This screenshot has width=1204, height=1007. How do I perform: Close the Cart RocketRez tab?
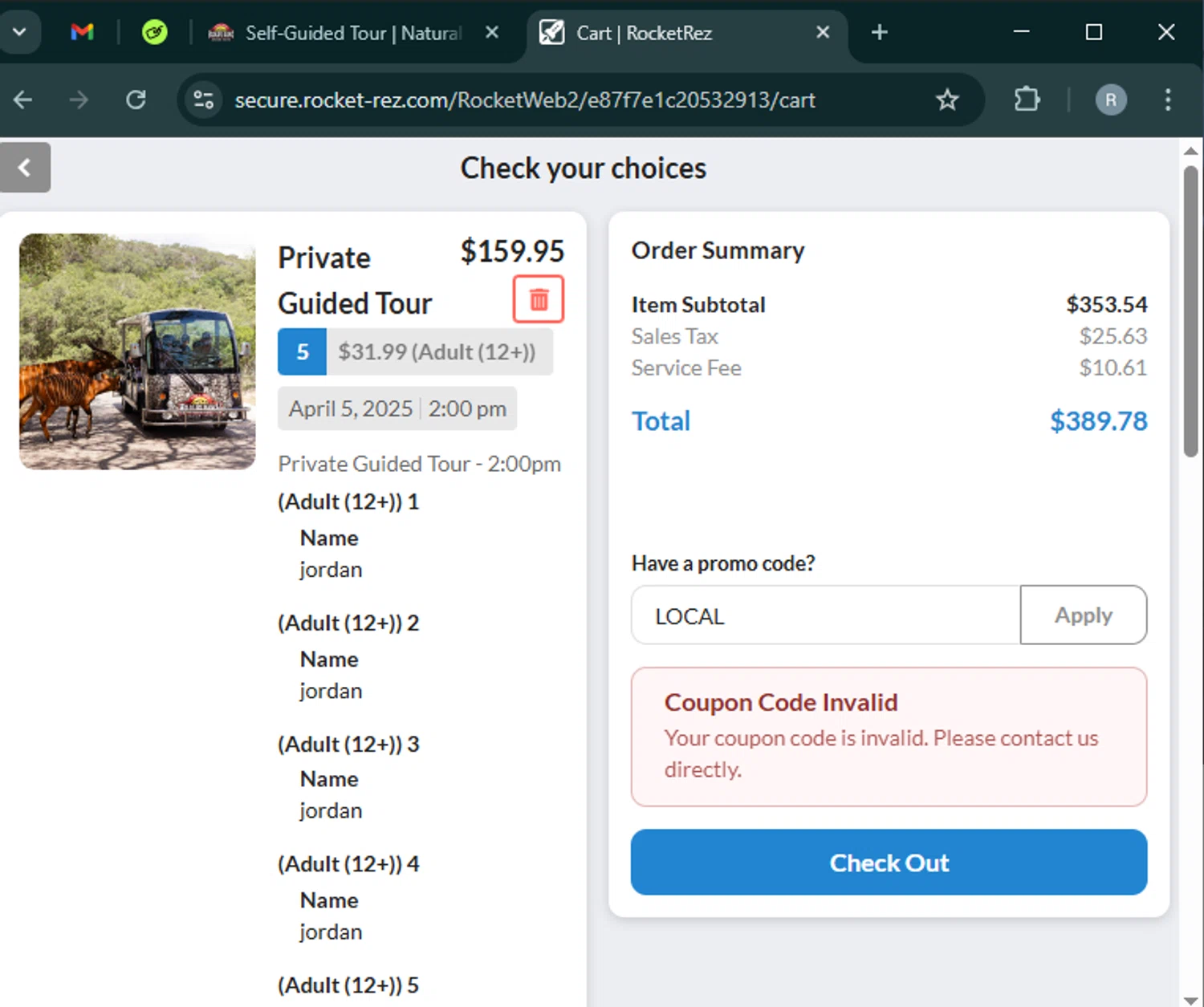pos(823,32)
